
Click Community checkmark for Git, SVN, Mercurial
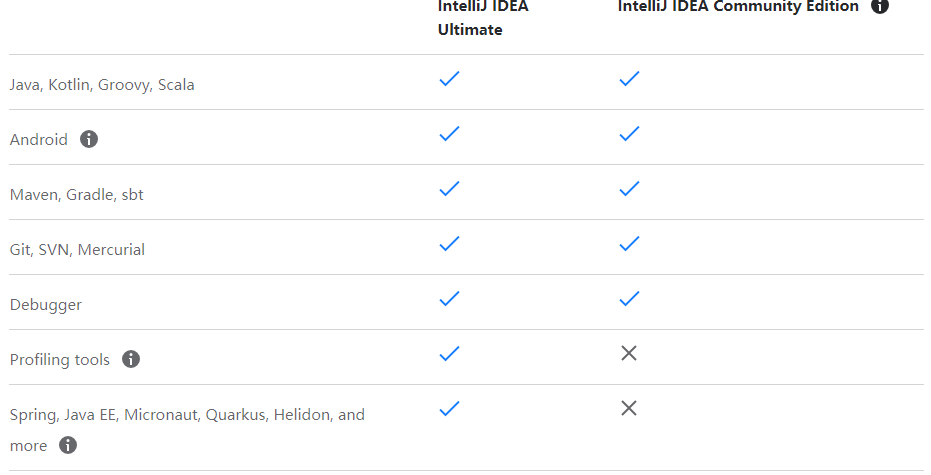[x=629, y=243]
